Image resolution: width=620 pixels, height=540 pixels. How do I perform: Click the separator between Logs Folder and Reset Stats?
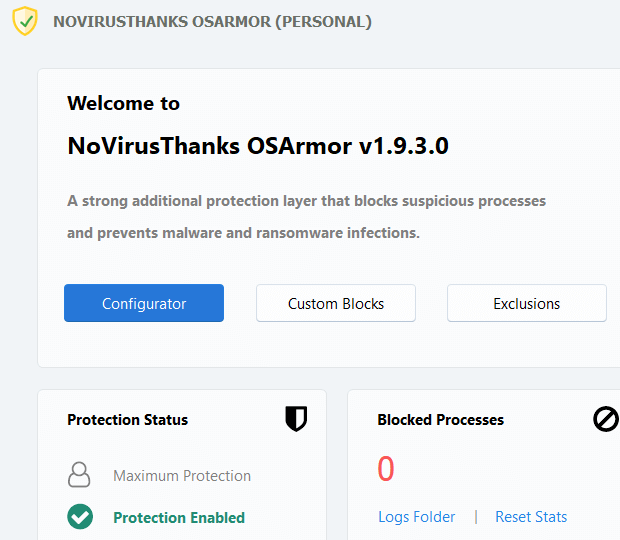tap(476, 517)
